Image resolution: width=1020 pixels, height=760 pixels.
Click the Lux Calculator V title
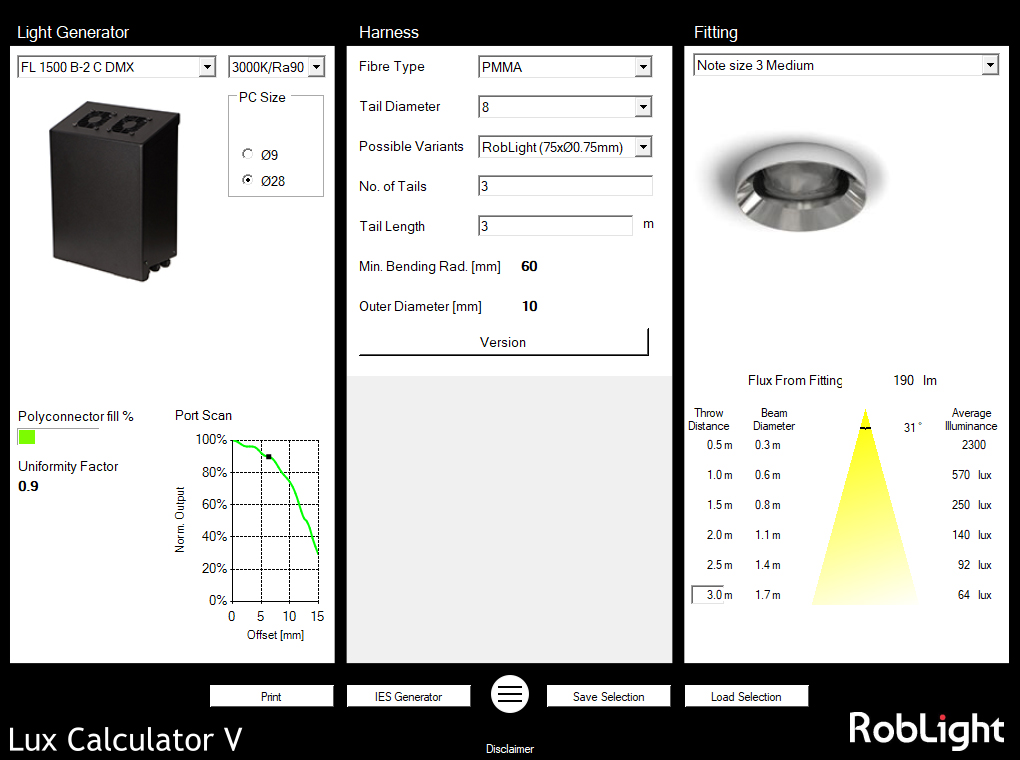tap(125, 740)
